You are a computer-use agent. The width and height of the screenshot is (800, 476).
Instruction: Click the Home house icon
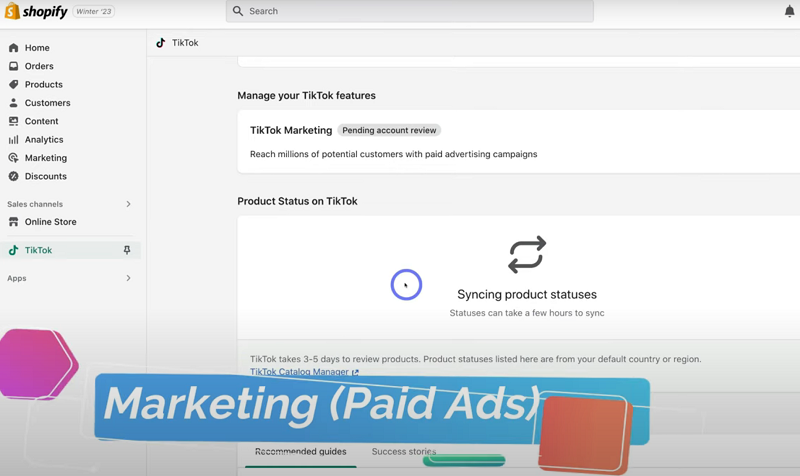[14, 47]
